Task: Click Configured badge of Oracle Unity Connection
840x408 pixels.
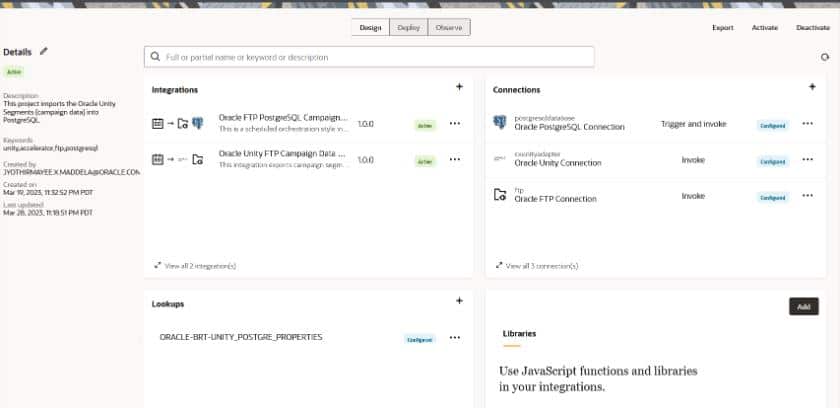Action: pos(773,162)
